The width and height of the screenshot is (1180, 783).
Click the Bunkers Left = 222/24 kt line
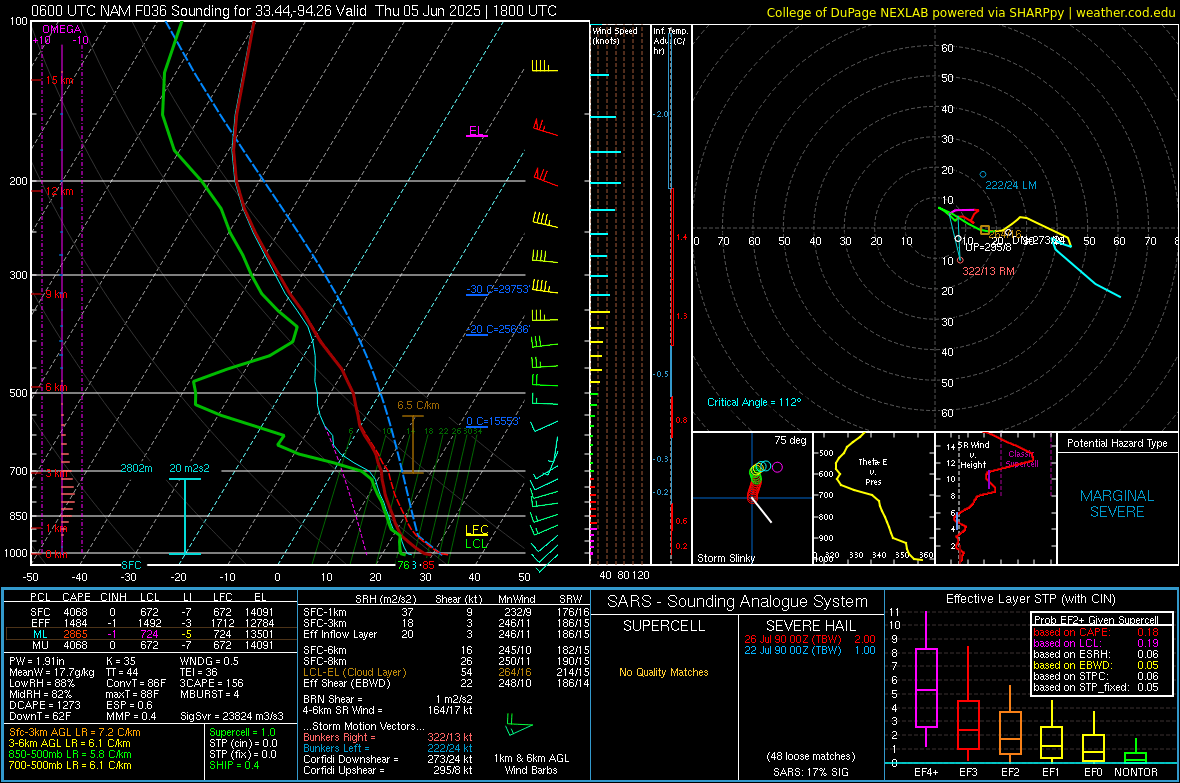tap(388, 748)
